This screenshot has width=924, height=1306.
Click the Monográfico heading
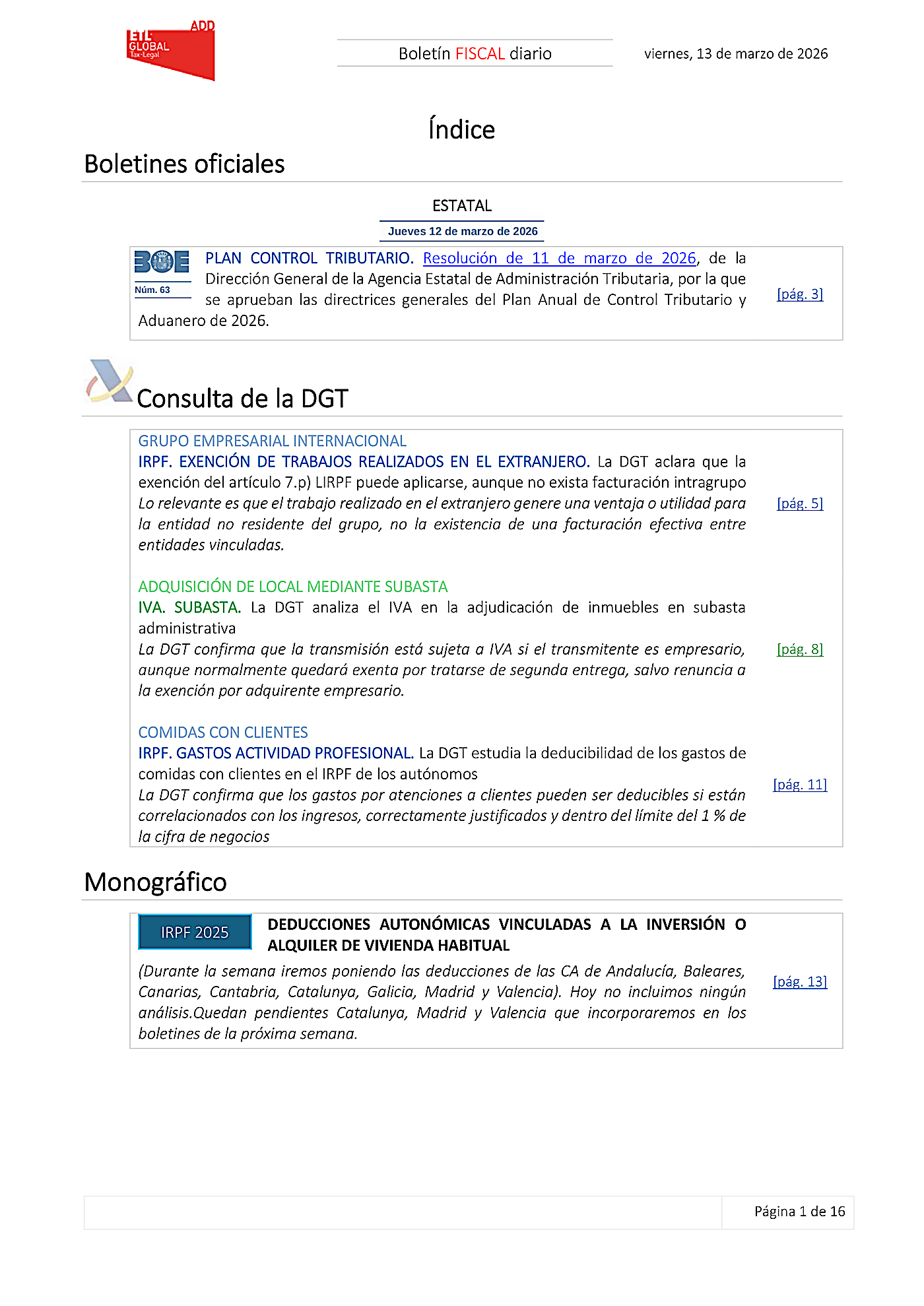[156, 882]
